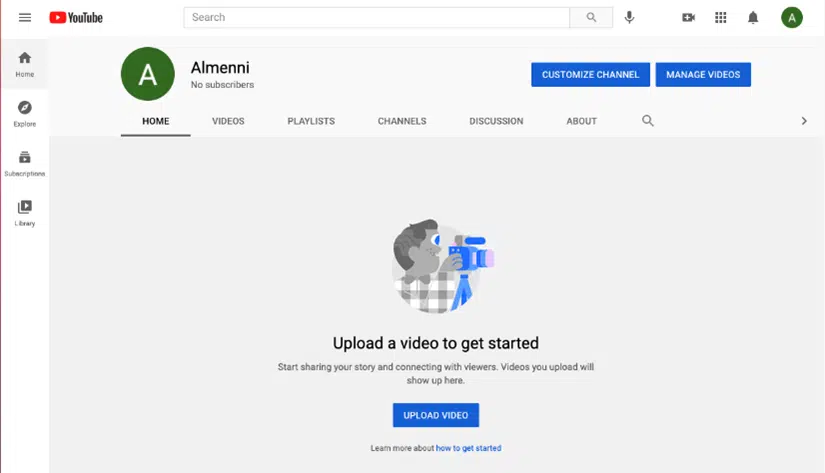Open the hamburger guide menu

click(x=25, y=17)
